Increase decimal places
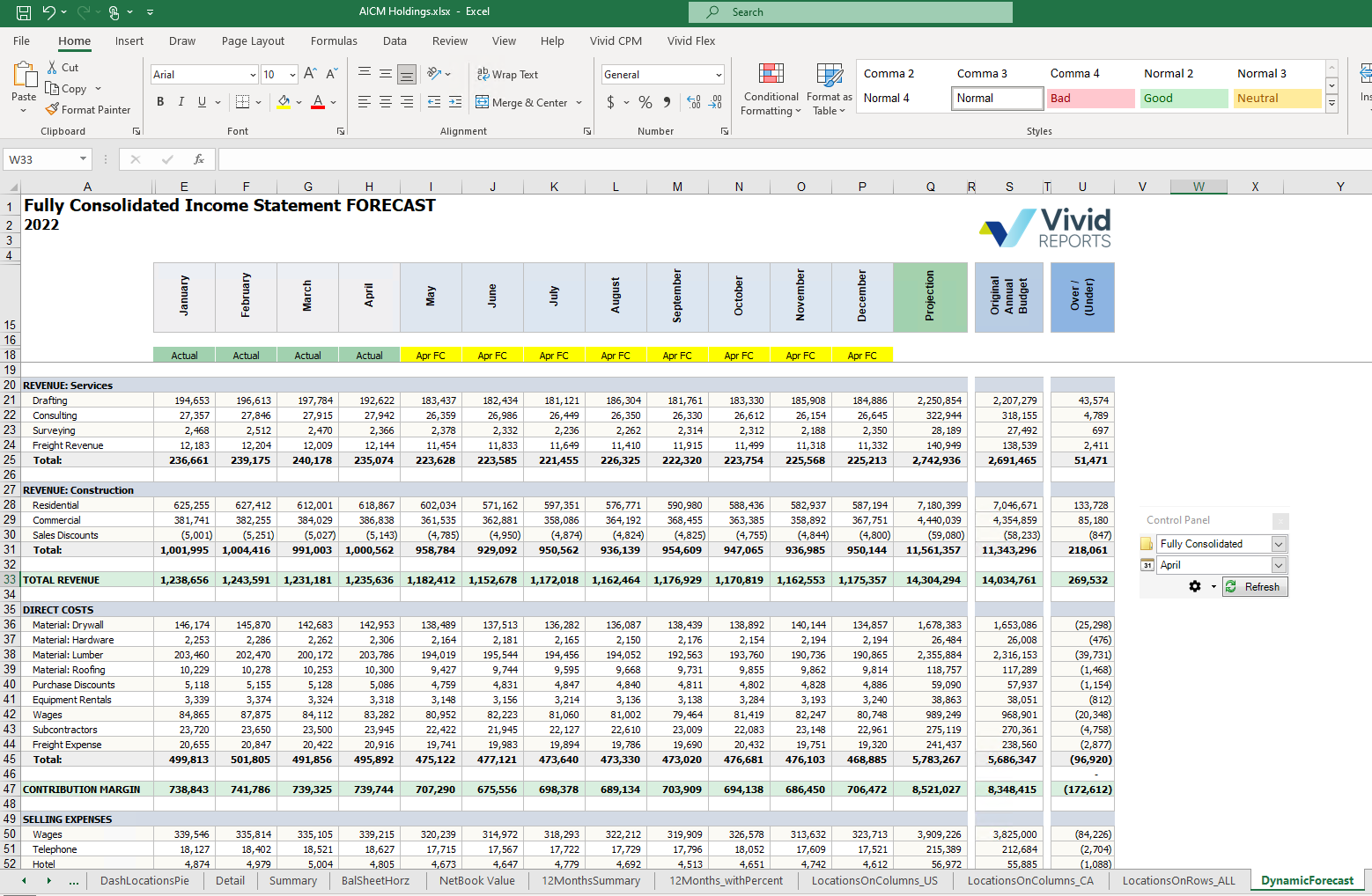The width and height of the screenshot is (1372, 896). coord(694,102)
